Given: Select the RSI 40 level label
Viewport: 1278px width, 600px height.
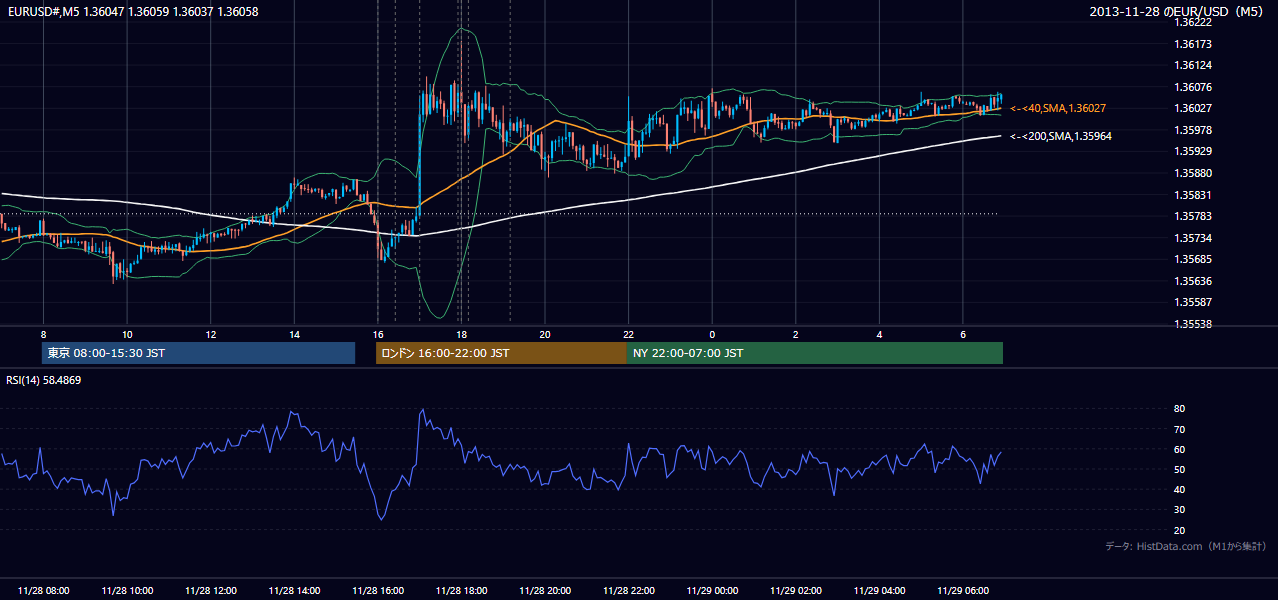Looking at the screenshot, I should coord(1179,489).
